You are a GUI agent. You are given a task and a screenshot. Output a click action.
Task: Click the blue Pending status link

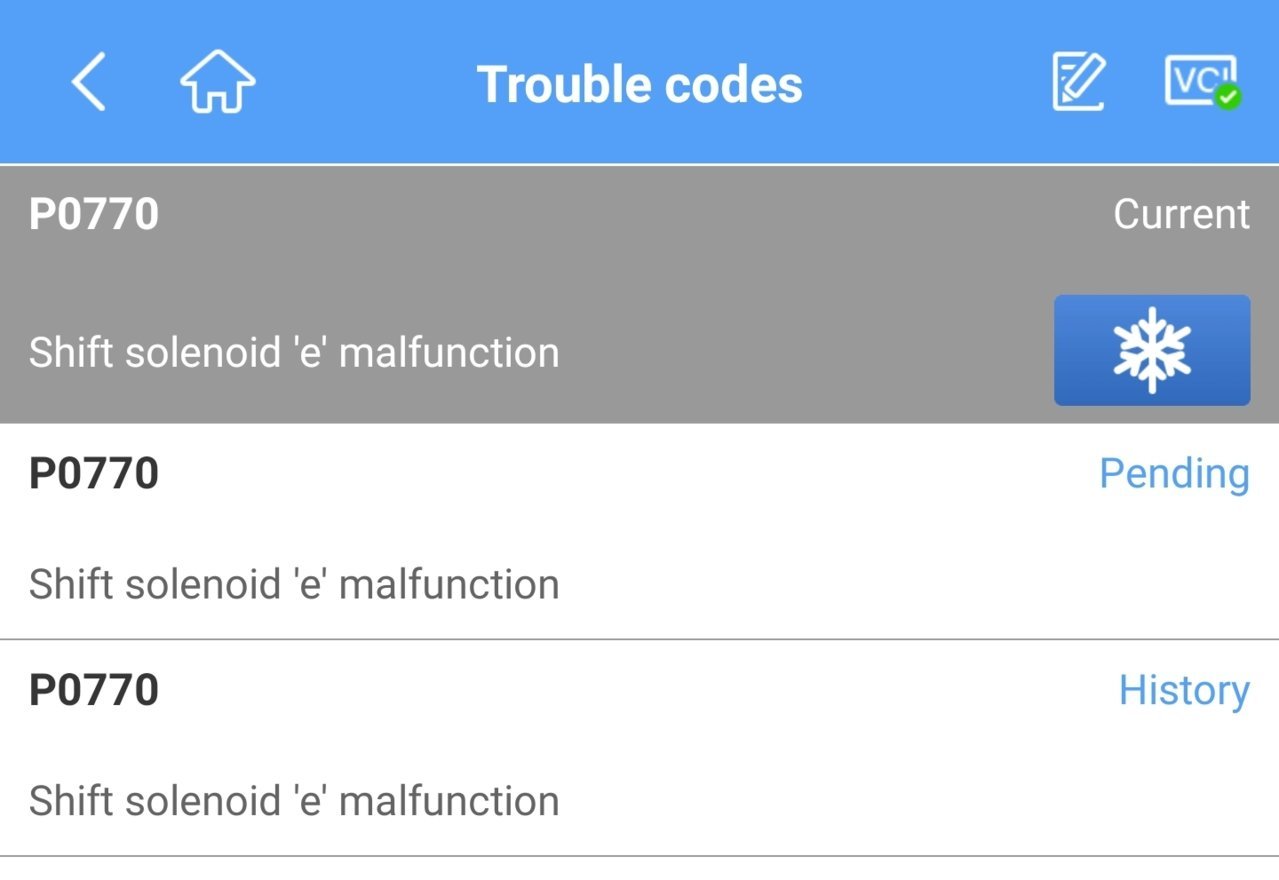(x=1174, y=473)
